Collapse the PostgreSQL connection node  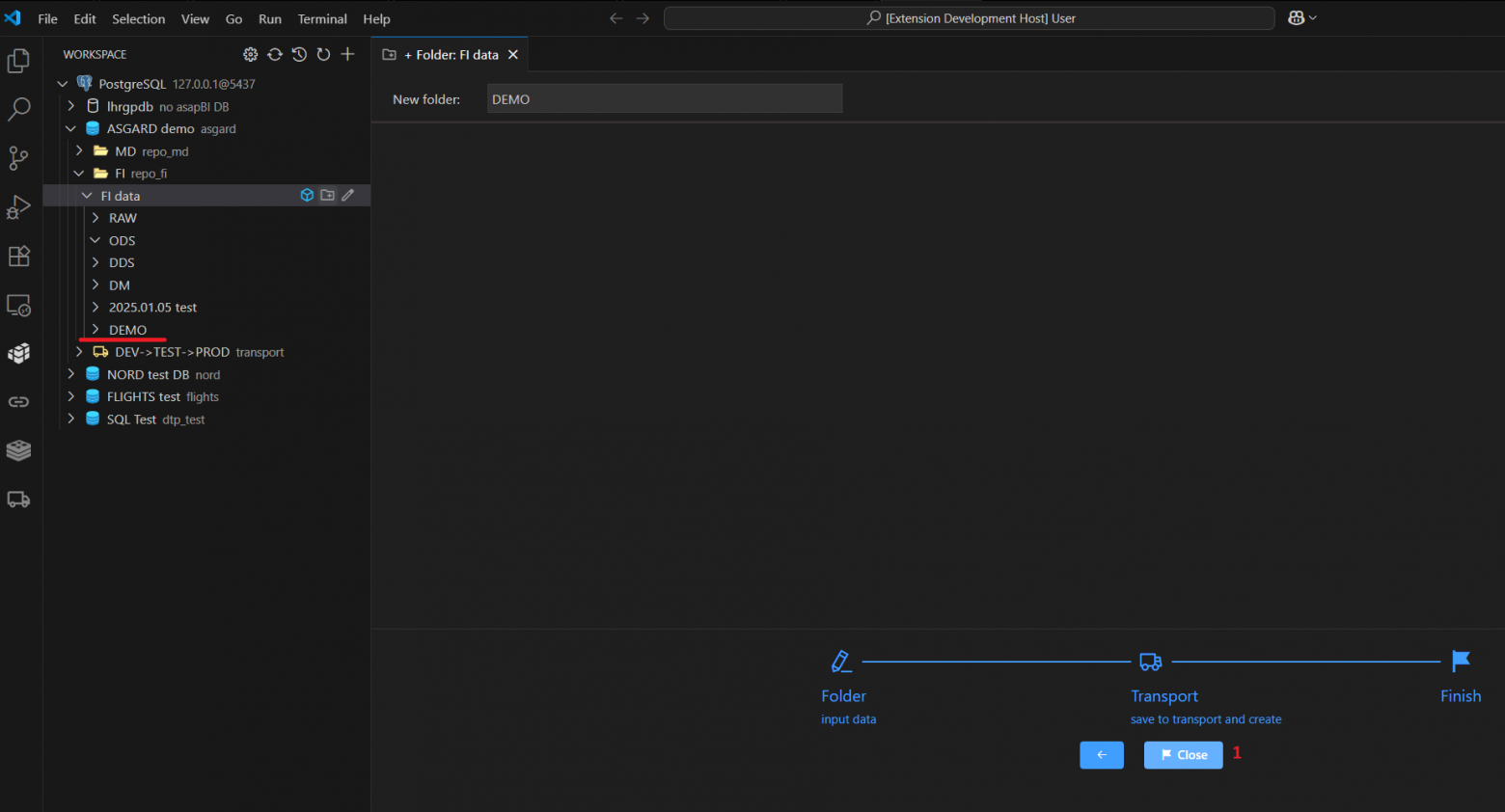pos(63,84)
